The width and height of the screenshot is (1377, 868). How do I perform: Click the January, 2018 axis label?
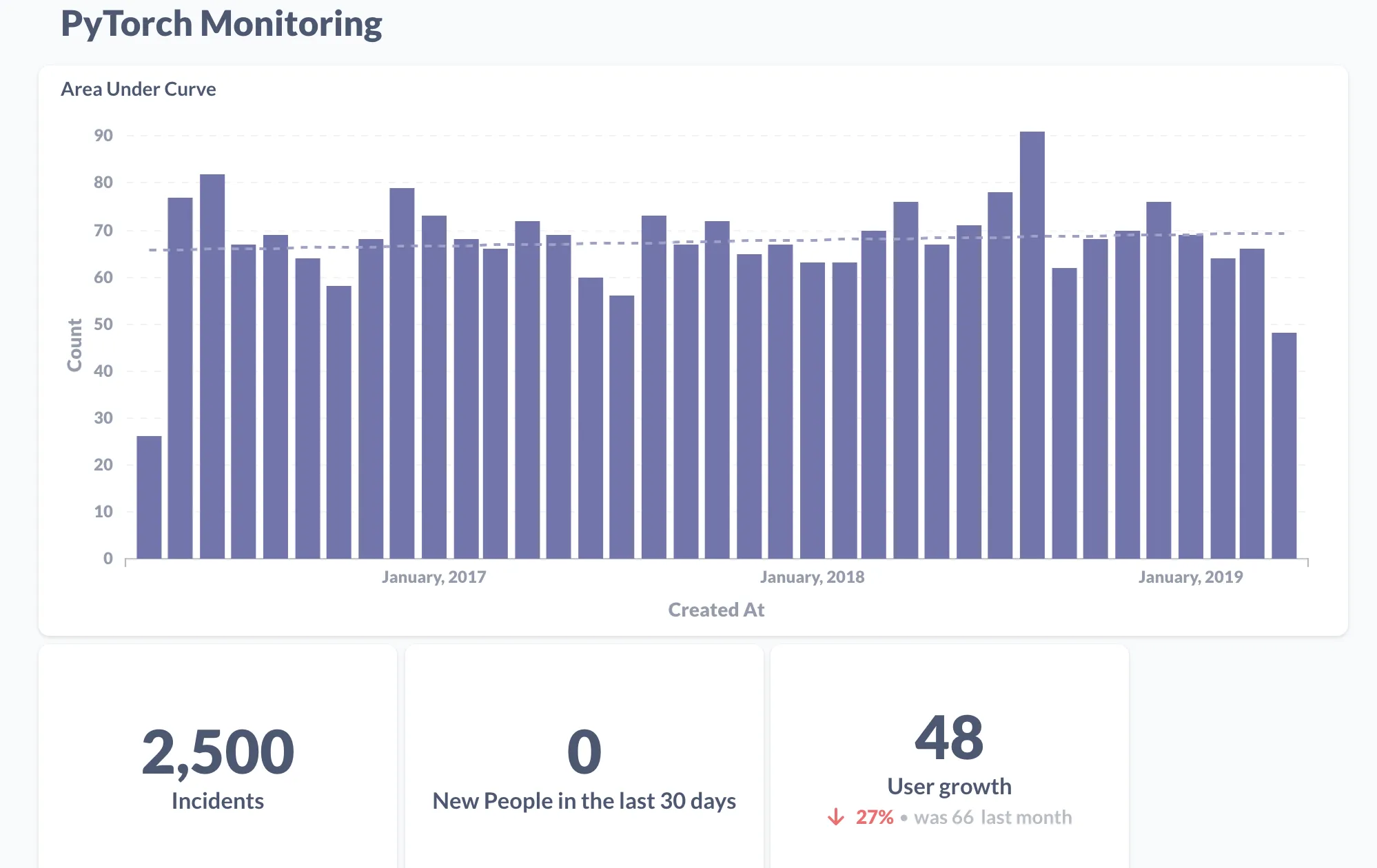[812, 577]
